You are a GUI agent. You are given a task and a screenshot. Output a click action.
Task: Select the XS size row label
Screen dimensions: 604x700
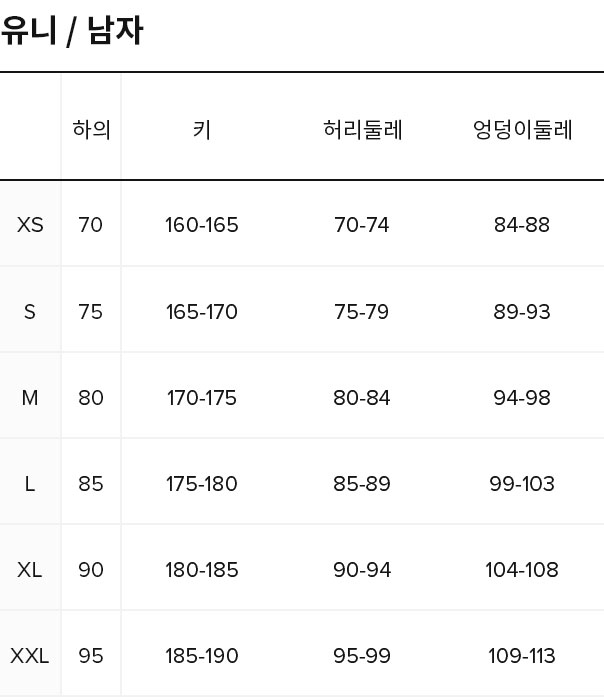coord(30,225)
